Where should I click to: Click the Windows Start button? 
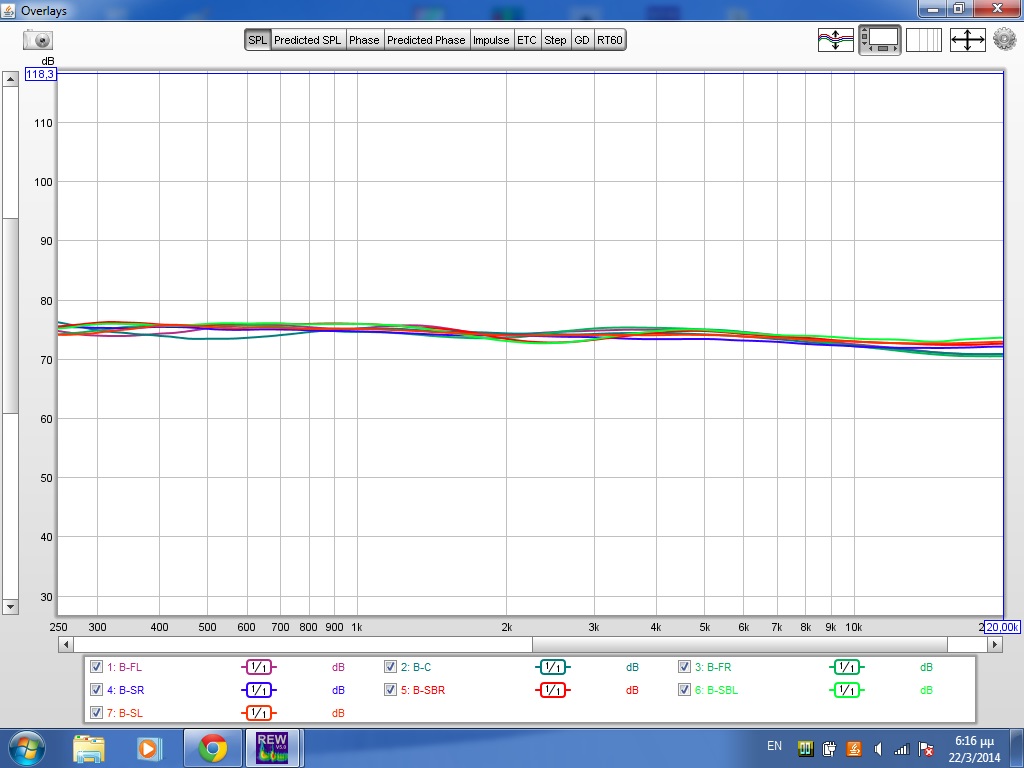click(x=27, y=748)
